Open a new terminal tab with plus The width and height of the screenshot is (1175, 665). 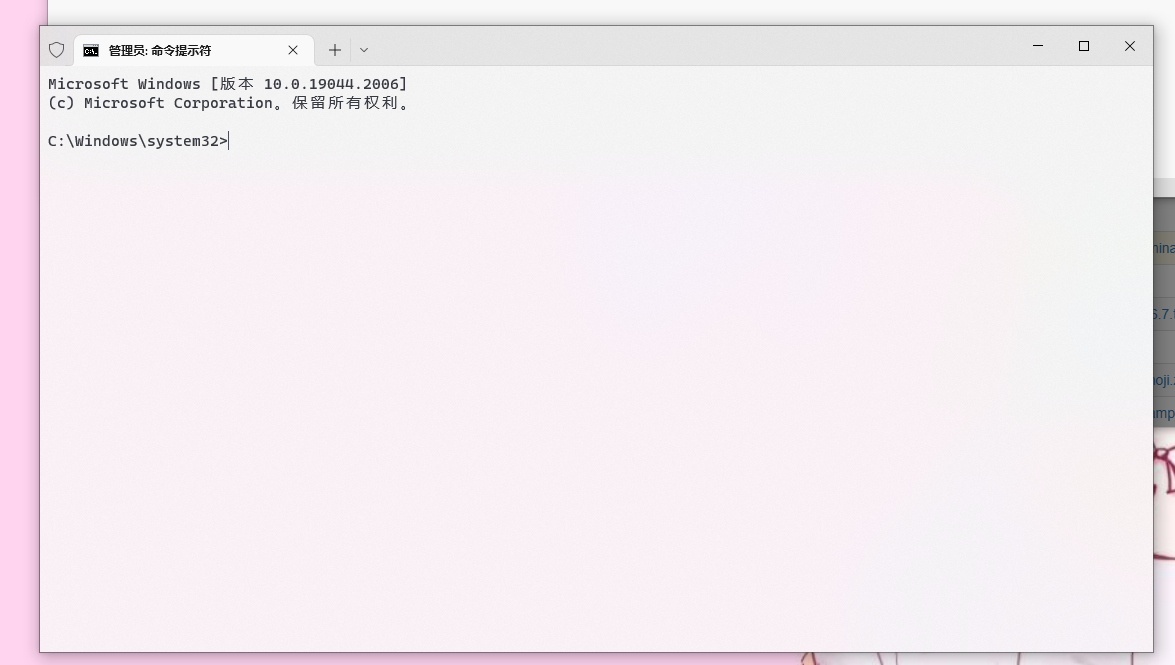point(335,50)
